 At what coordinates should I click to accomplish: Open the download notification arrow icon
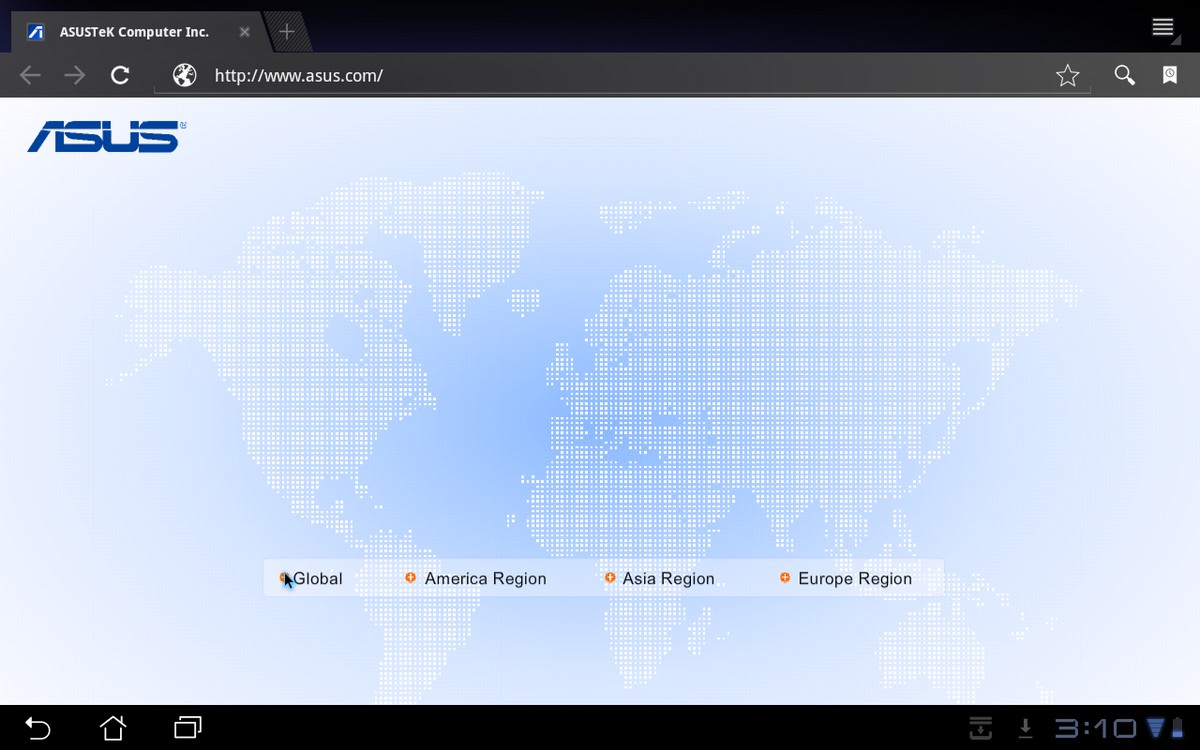[1025, 728]
